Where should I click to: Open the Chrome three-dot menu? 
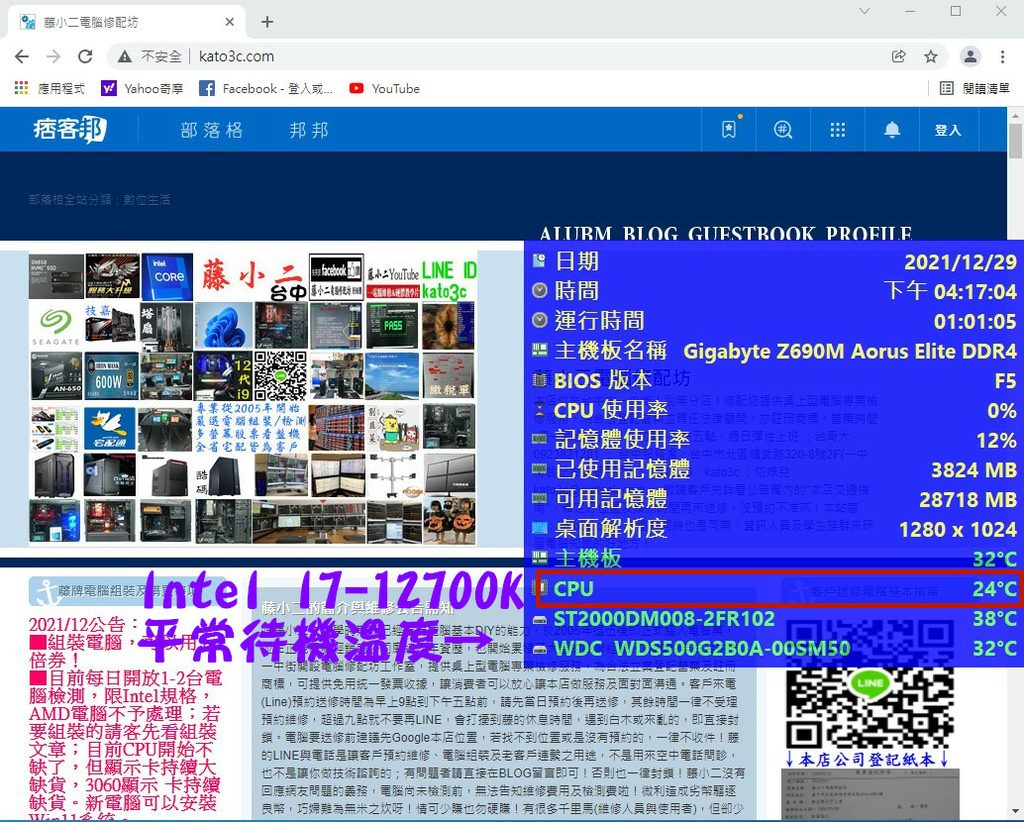tap(1002, 57)
